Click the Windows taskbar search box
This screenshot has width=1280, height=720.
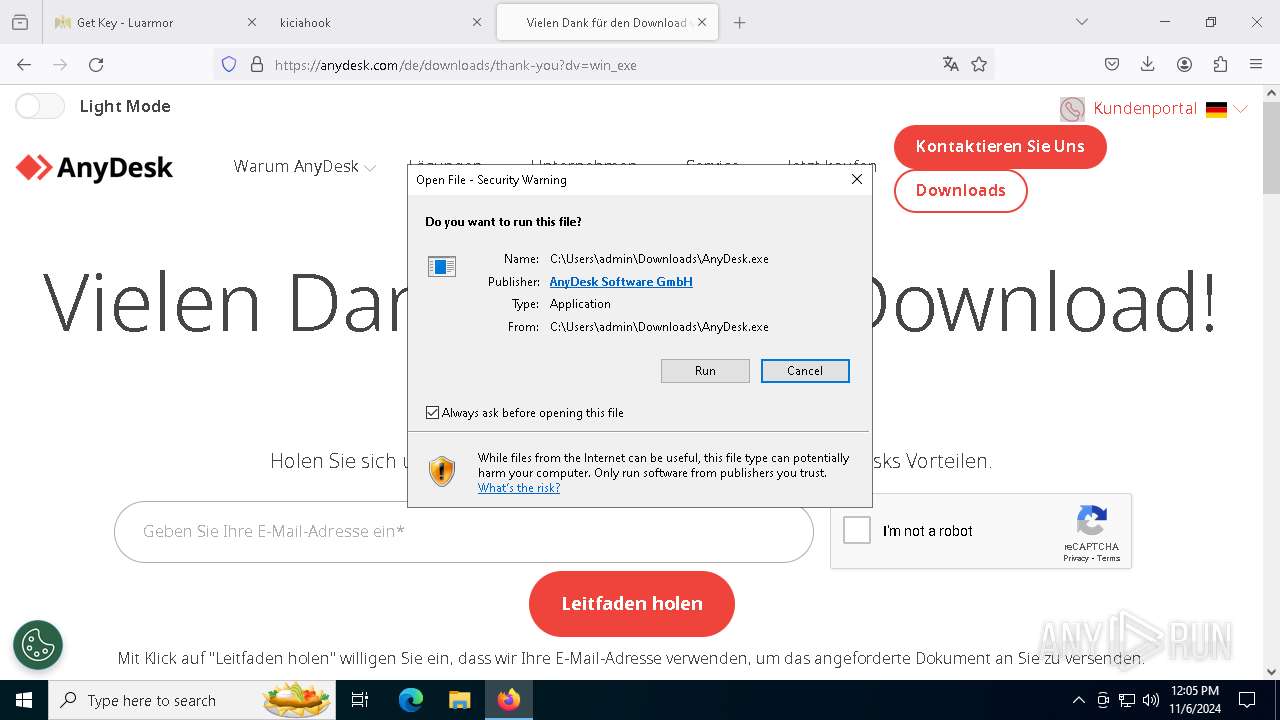[x=190, y=700]
